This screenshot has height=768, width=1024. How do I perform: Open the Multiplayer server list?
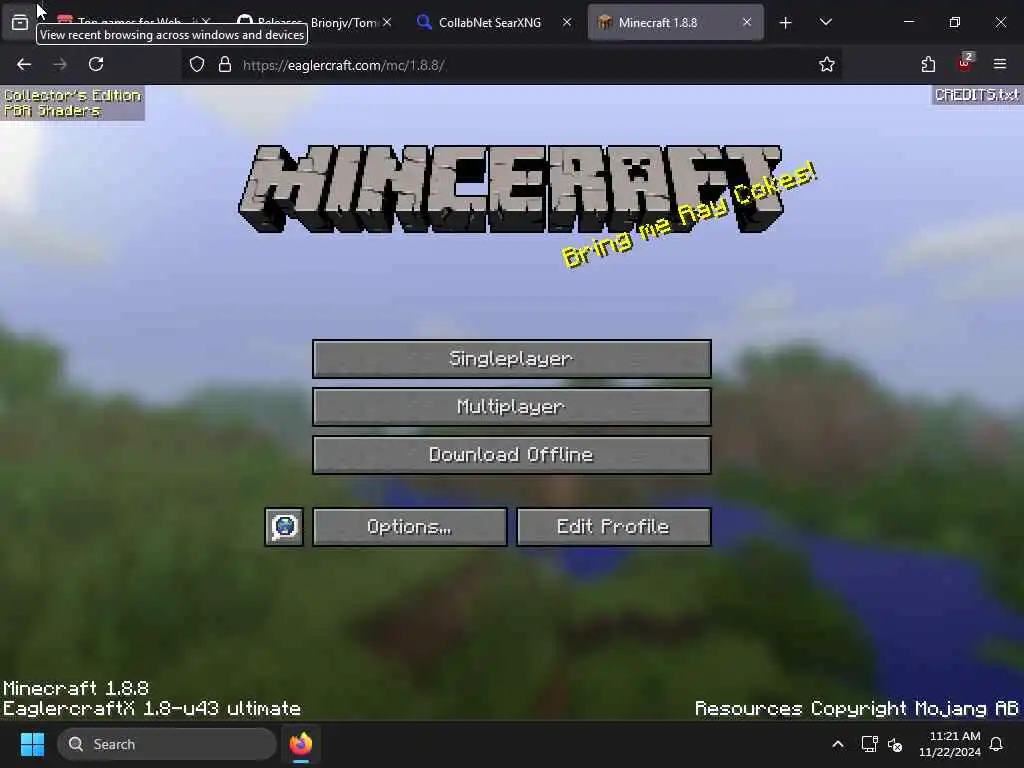pyautogui.click(x=511, y=407)
